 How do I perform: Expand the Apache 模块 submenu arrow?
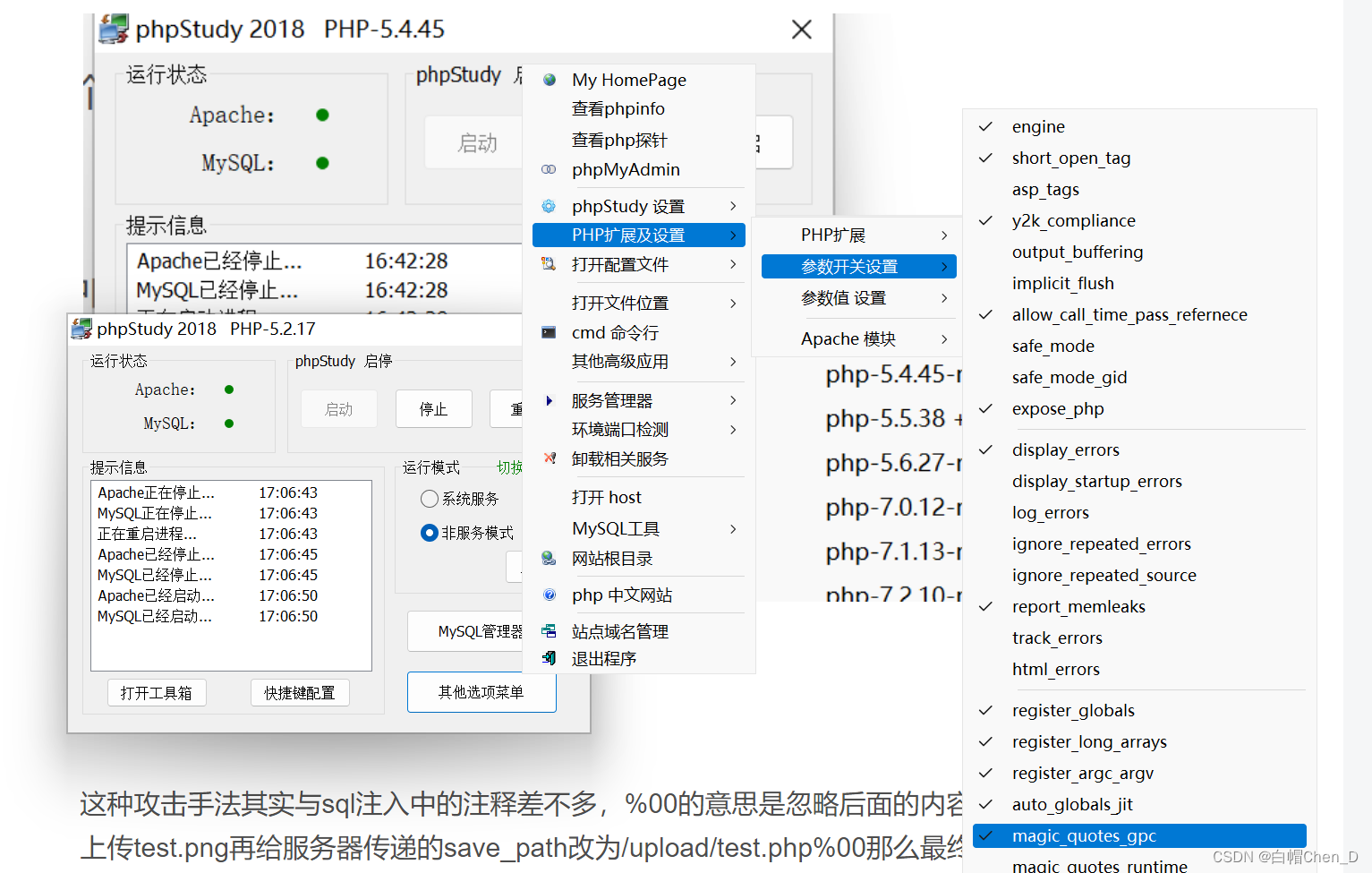click(944, 338)
